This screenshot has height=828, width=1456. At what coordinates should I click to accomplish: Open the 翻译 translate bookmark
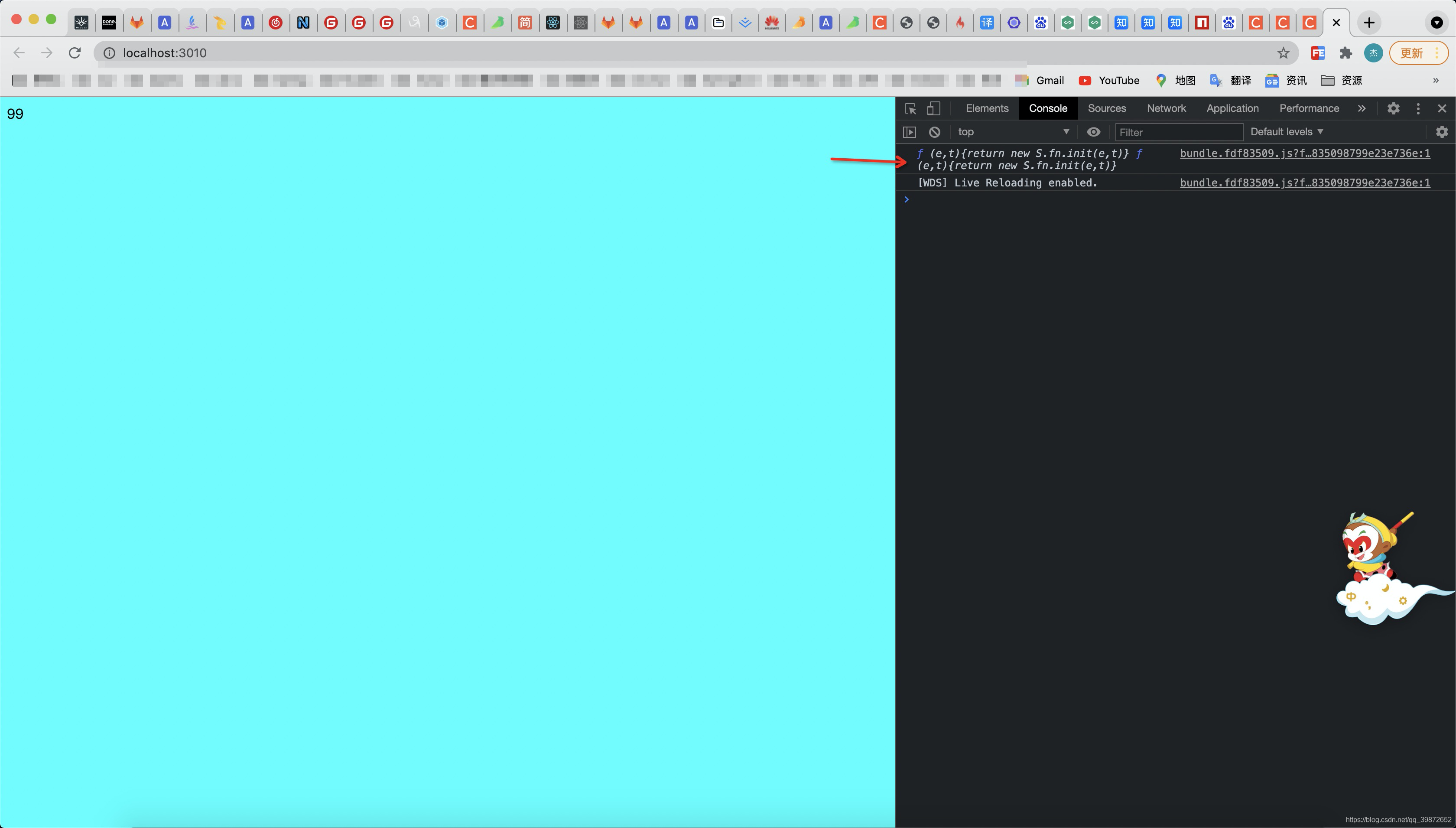[x=1230, y=80]
